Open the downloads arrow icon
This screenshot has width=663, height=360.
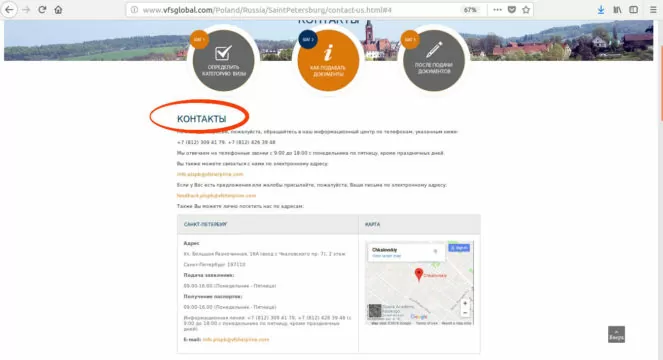coord(601,10)
